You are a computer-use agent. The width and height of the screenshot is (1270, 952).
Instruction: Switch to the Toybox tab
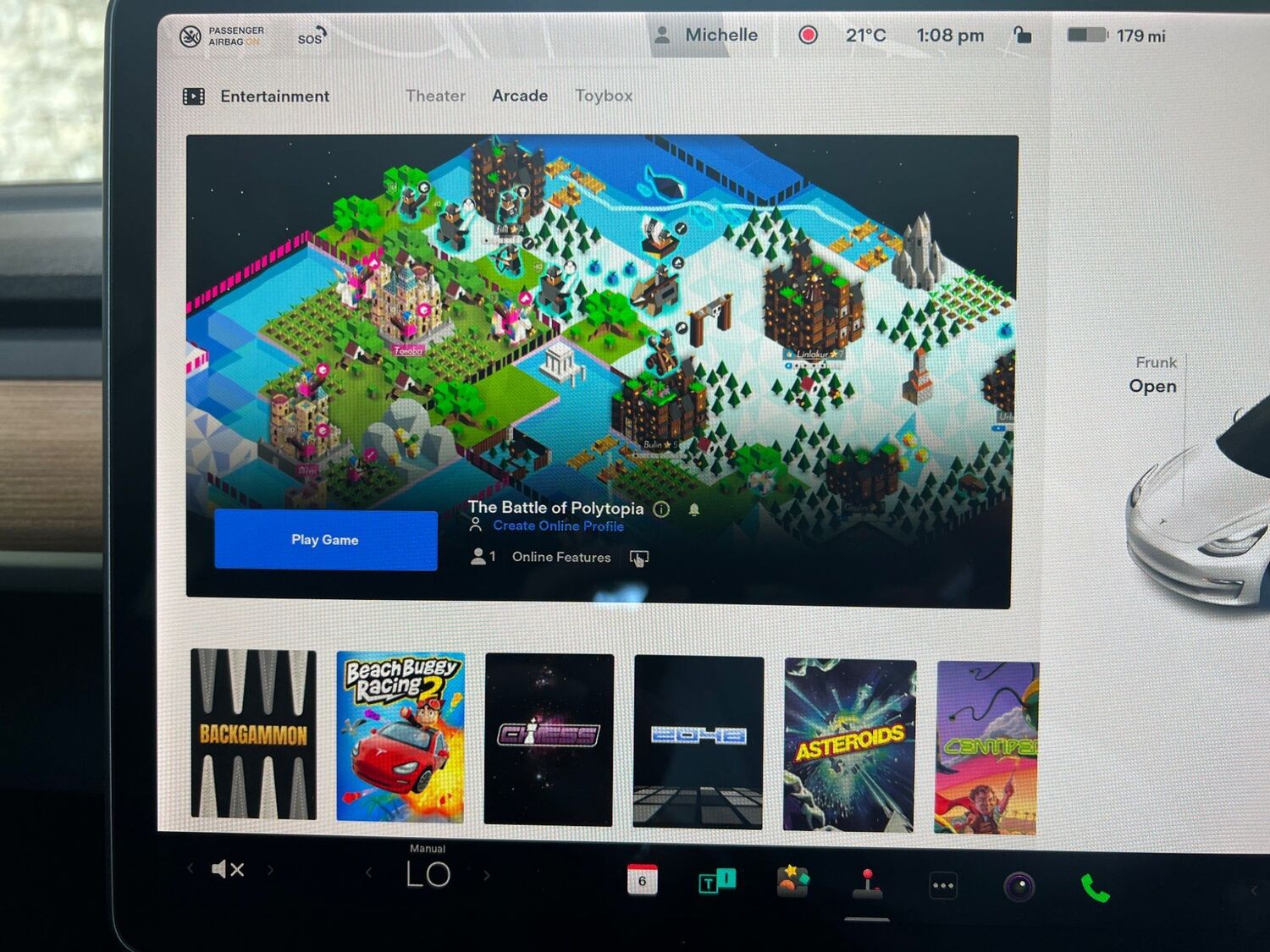(x=604, y=96)
